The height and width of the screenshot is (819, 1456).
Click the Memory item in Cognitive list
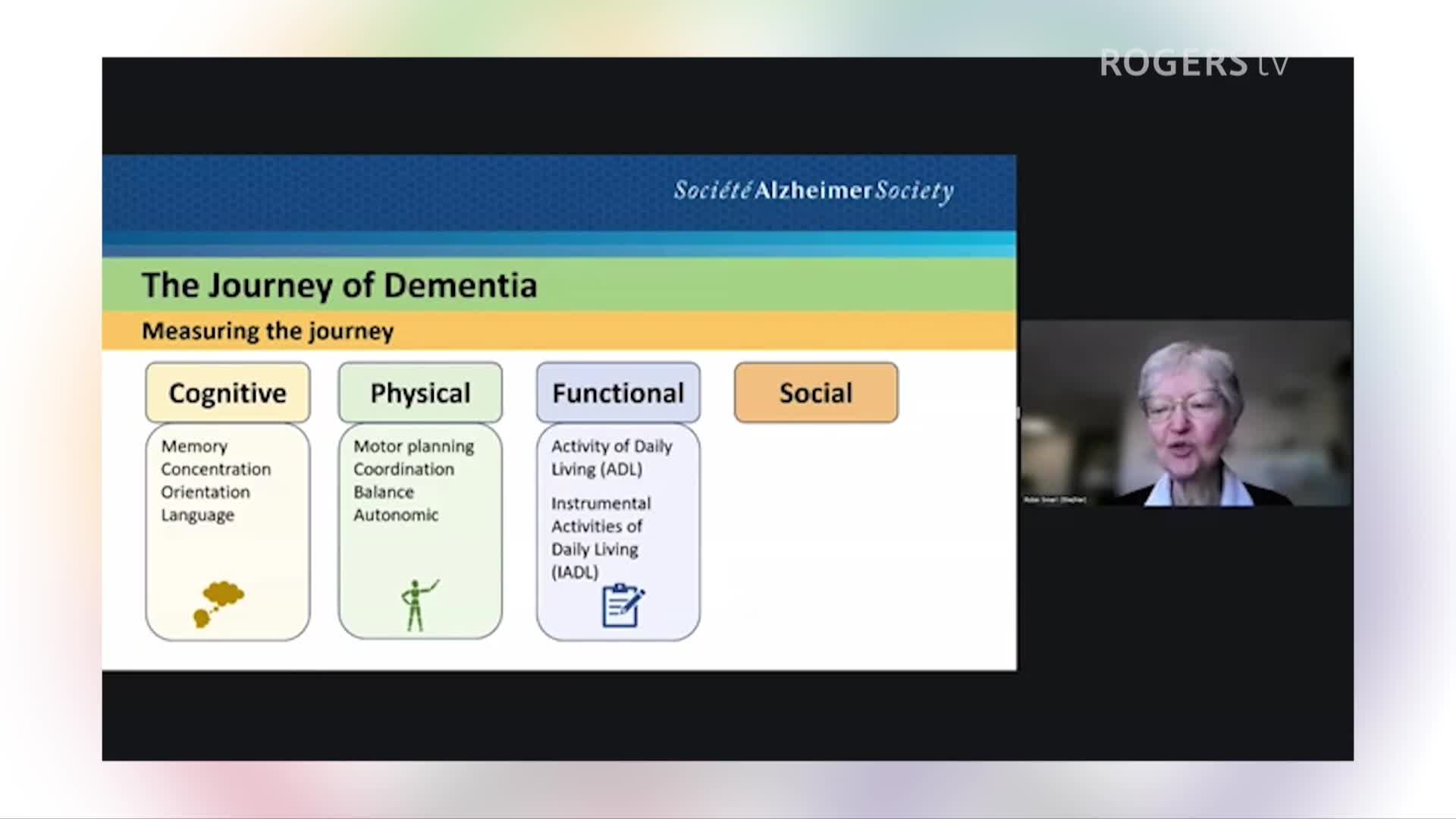[194, 447]
